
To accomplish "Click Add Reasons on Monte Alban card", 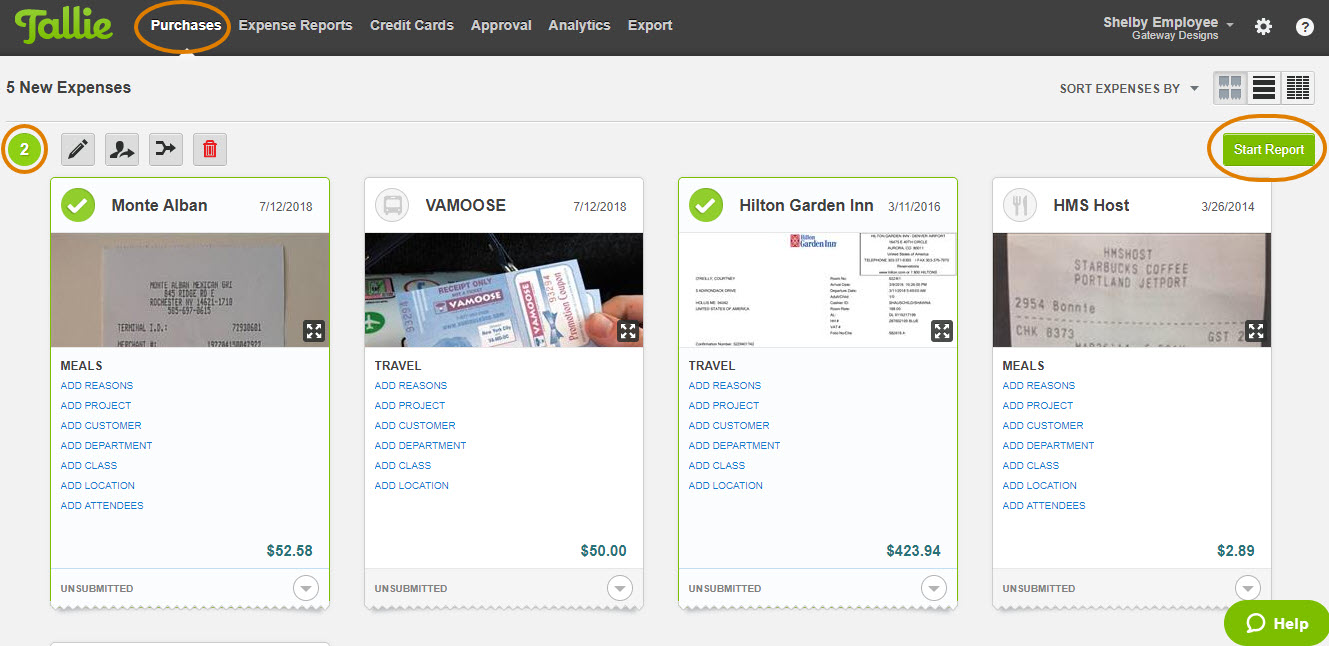I will pos(97,386).
